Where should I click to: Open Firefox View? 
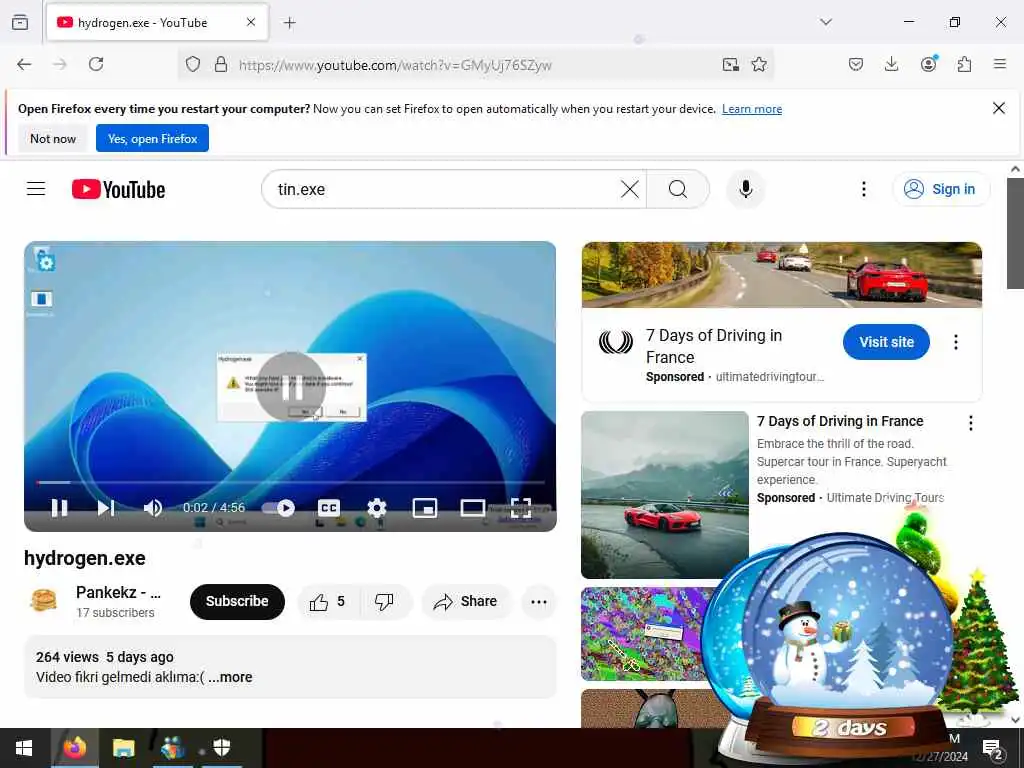coord(20,22)
